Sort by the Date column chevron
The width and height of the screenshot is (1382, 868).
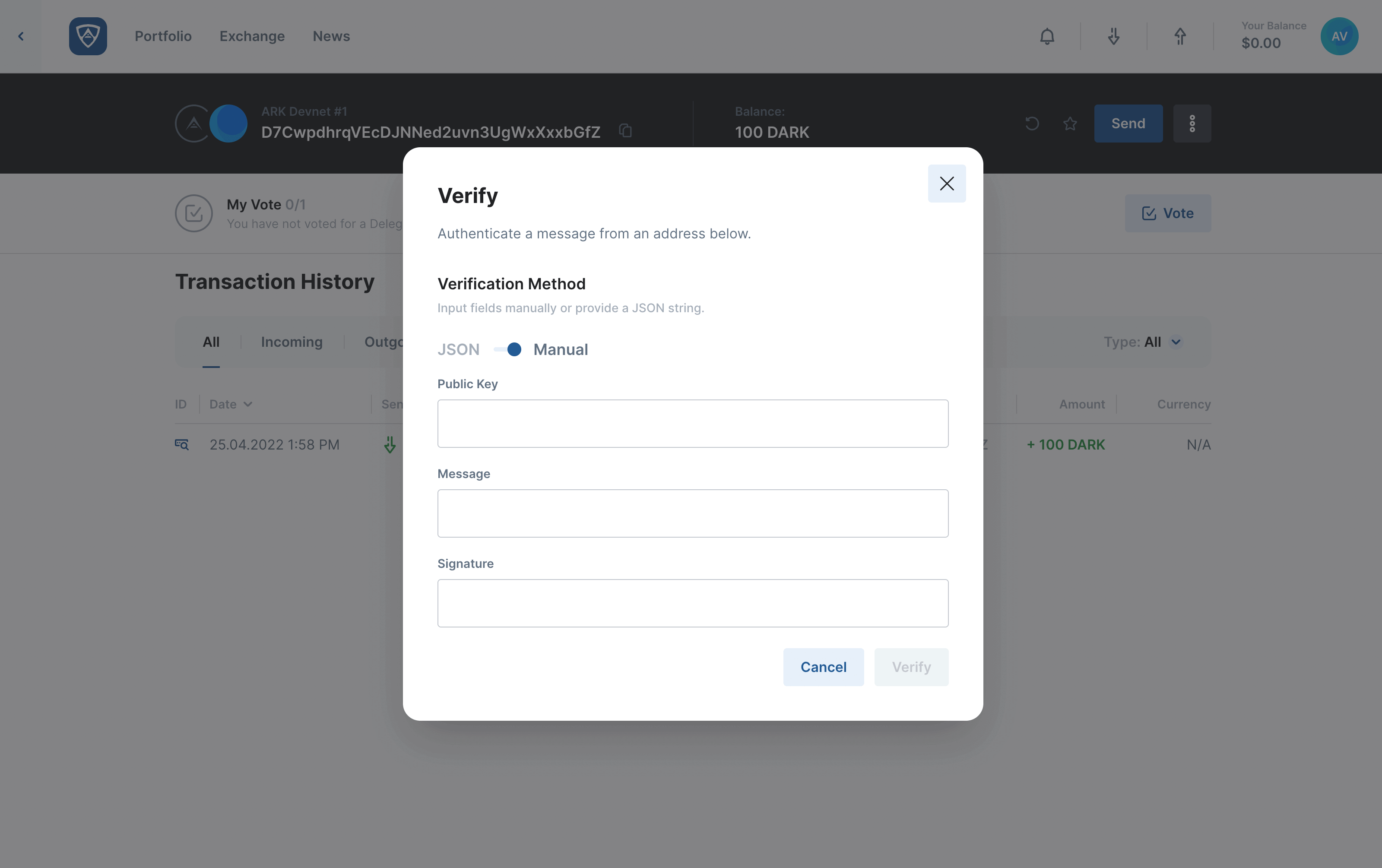247,405
